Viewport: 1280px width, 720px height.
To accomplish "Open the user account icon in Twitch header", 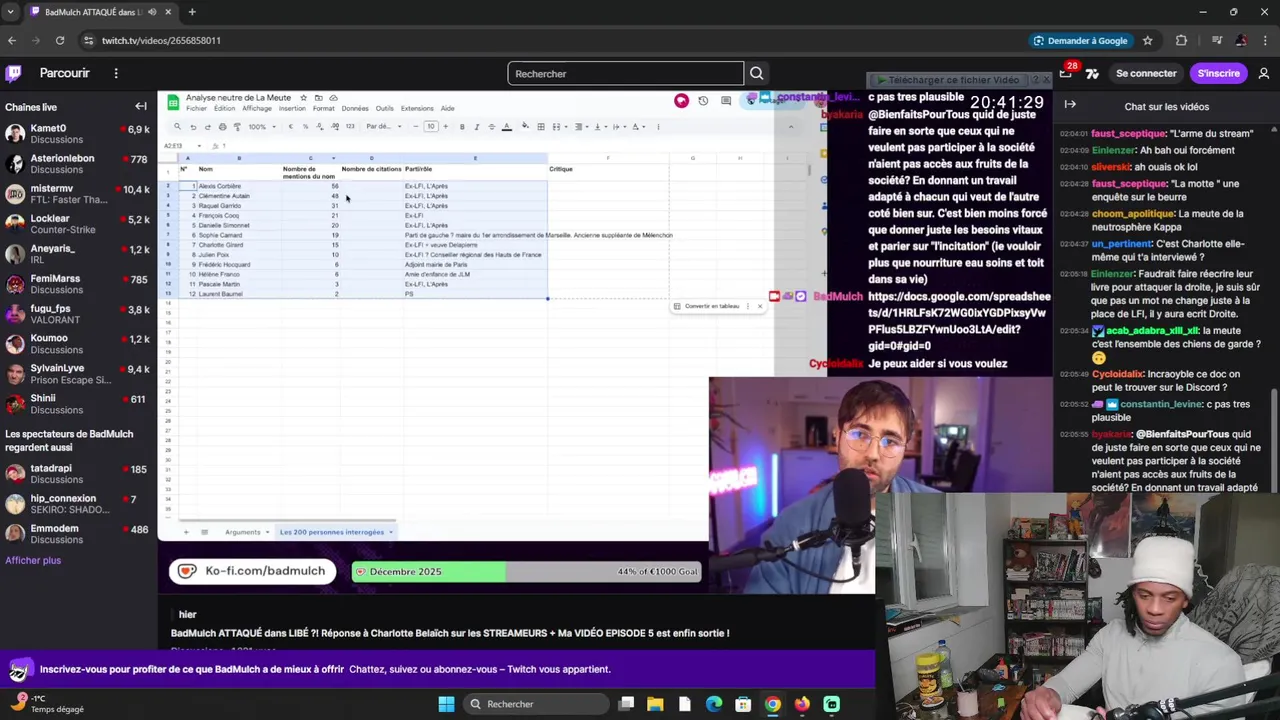I will pyautogui.click(x=1264, y=73).
